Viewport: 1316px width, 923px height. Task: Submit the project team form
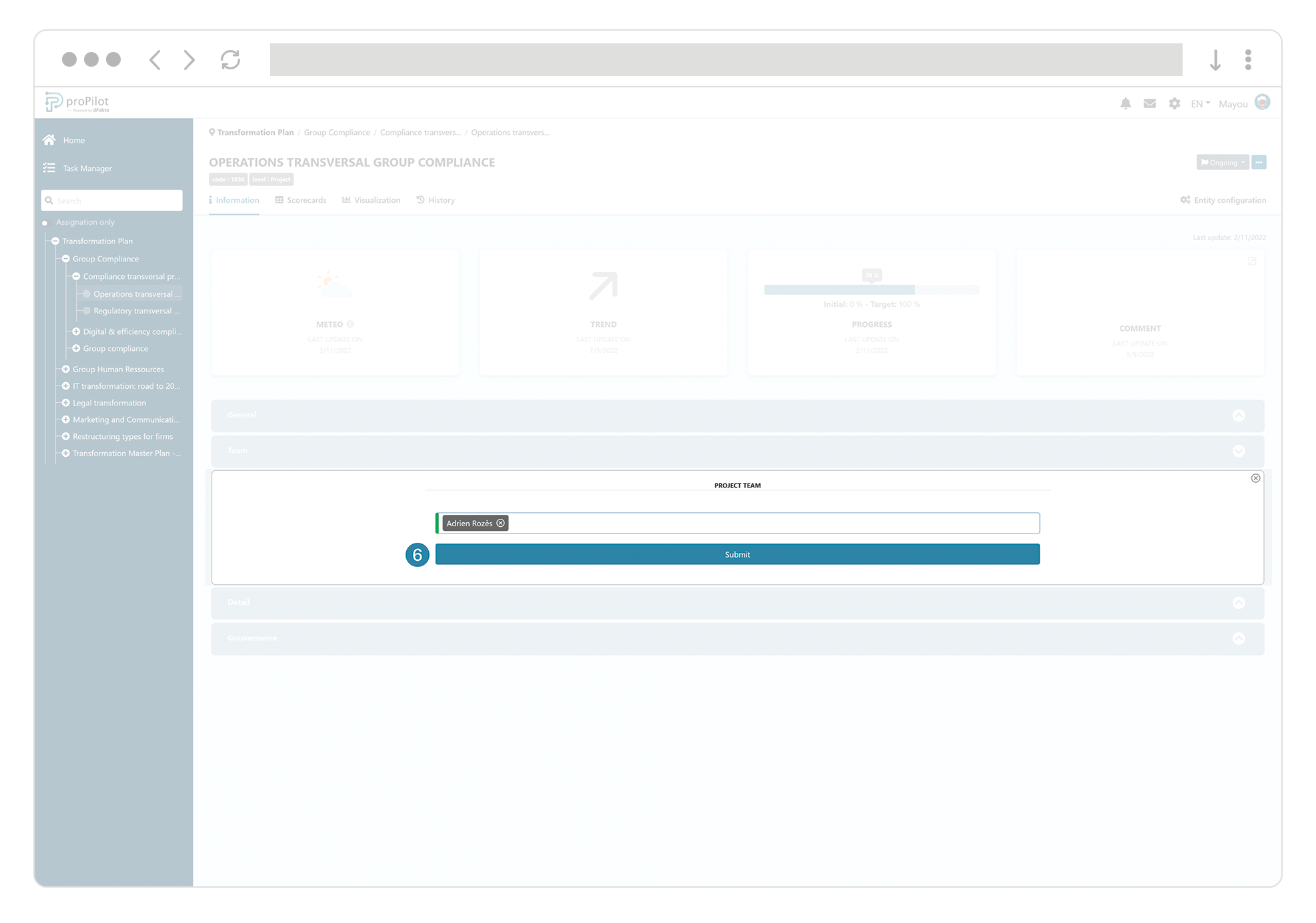coord(736,554)
